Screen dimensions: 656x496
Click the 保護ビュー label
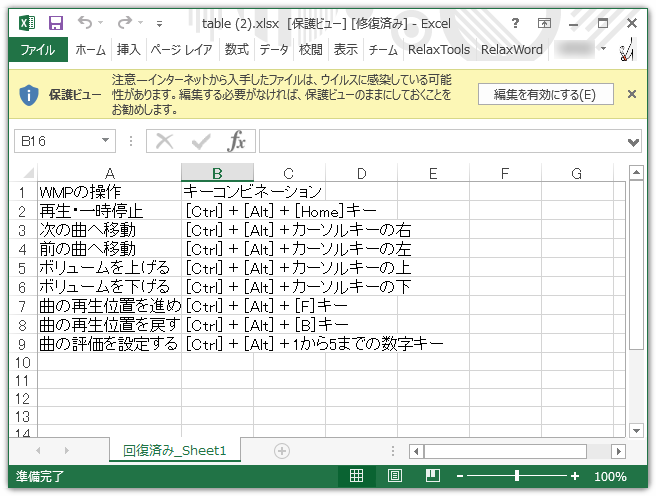[x=75, y=95]
